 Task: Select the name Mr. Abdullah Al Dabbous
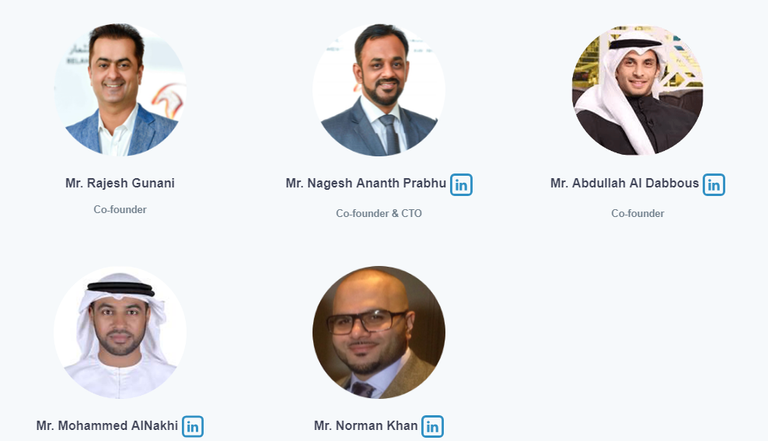pyautogui.click(x=624, y=183)
